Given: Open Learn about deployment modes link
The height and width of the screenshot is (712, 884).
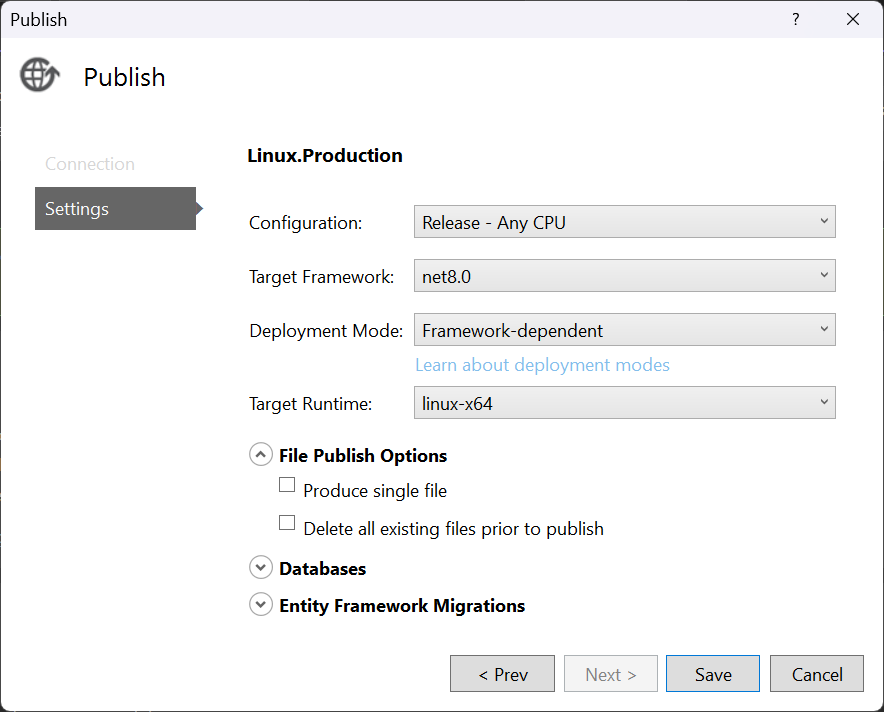Looking at the screenshot, I should pos(542,365).
